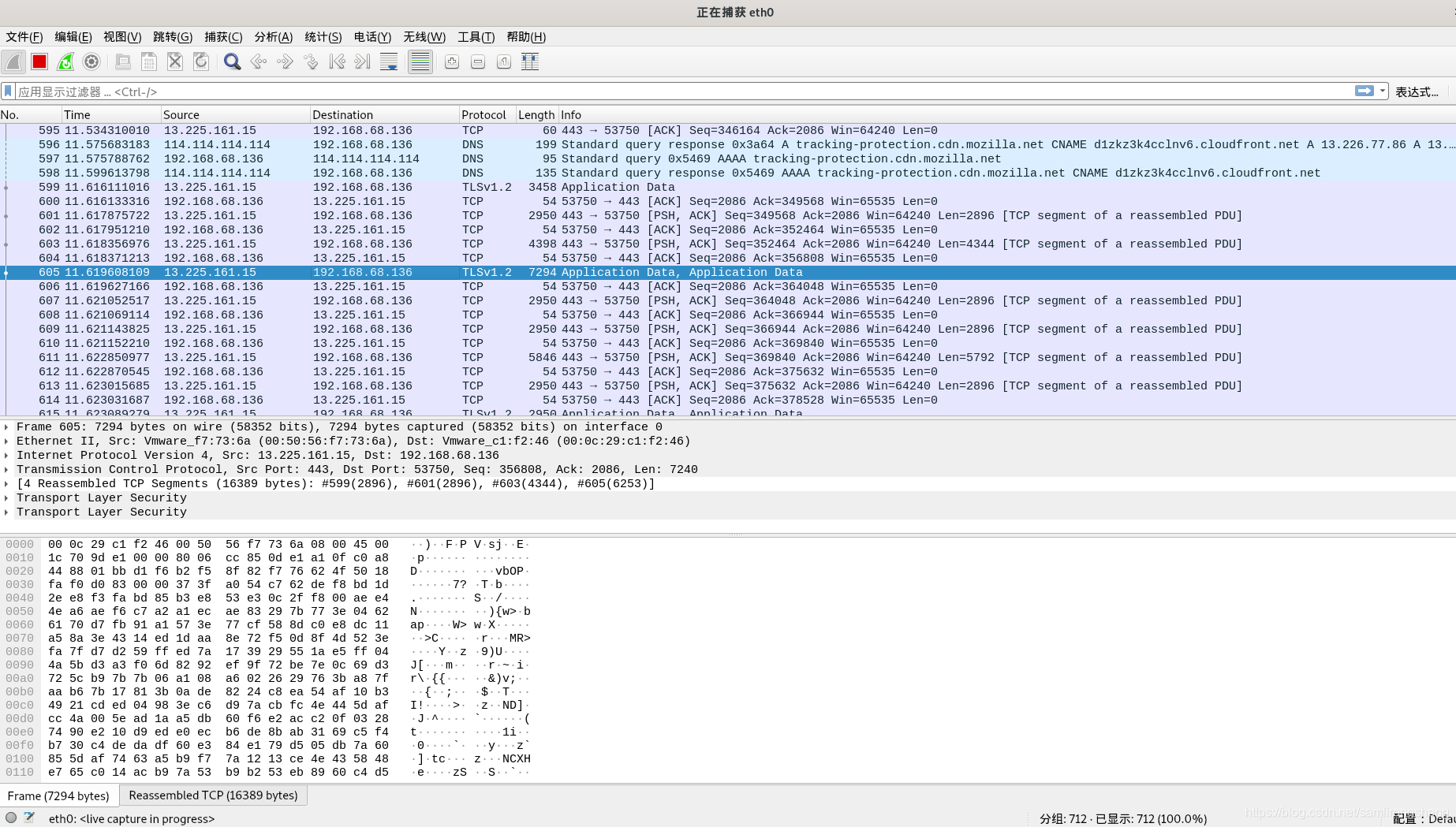
Task: Restart the current capture with green fin
Action: pyautogui.click(x=65, y=61)
